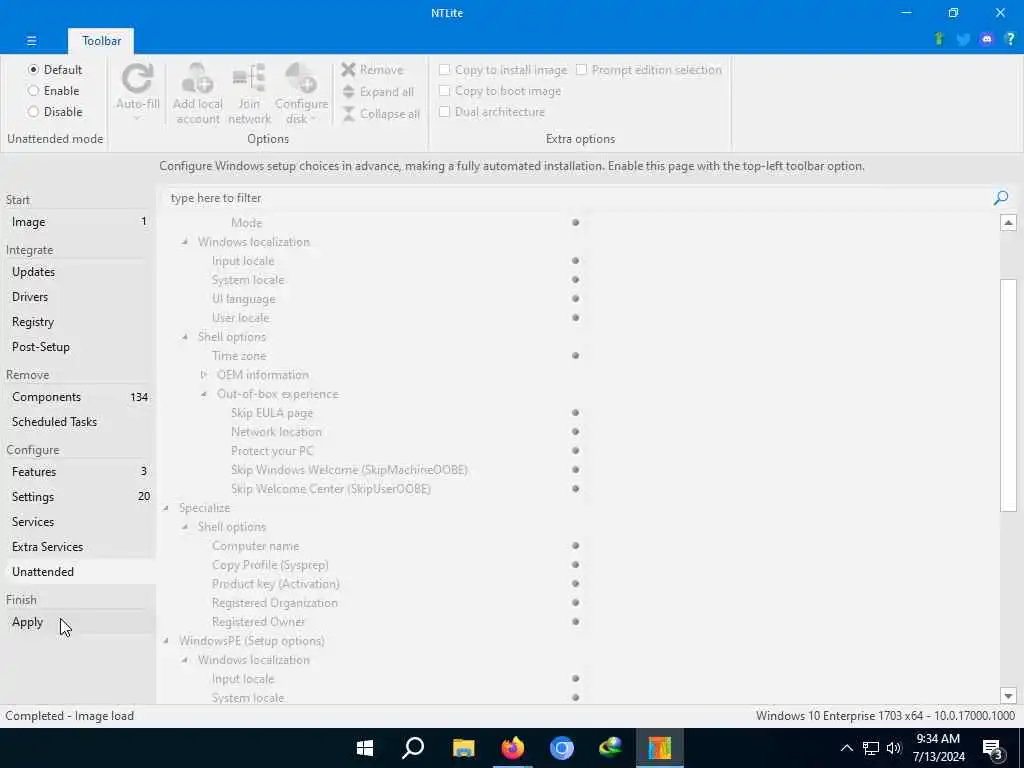Open the Discord link icon

pos(986,39)
